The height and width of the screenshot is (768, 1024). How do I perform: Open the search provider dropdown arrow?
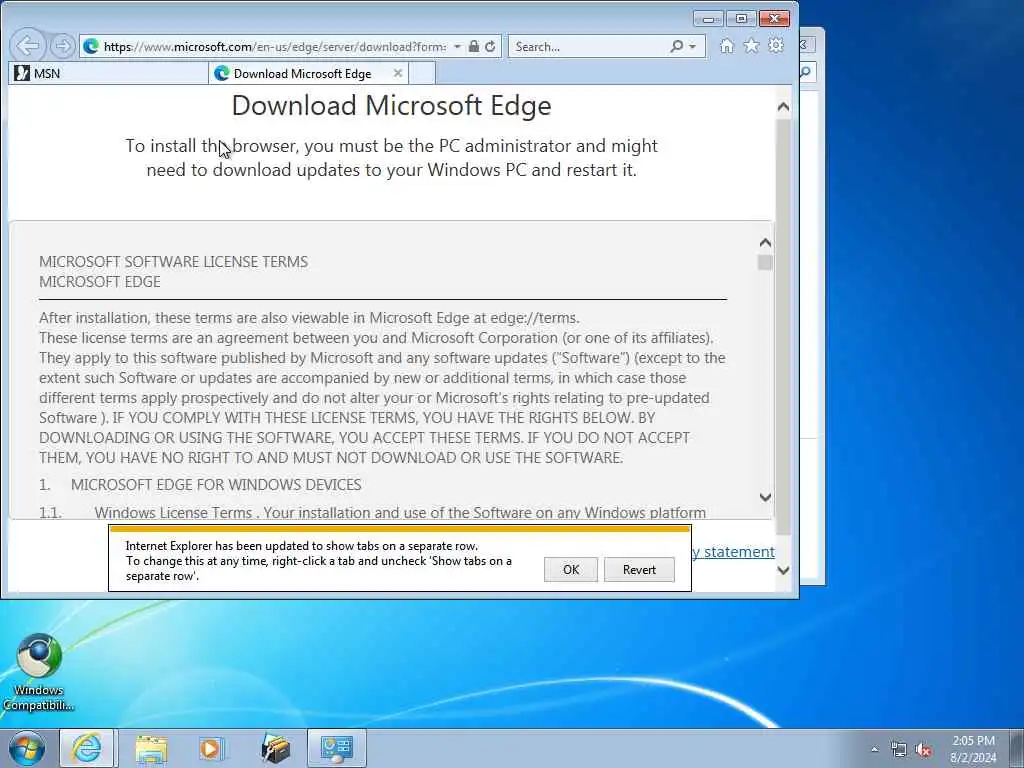(692, 46)
